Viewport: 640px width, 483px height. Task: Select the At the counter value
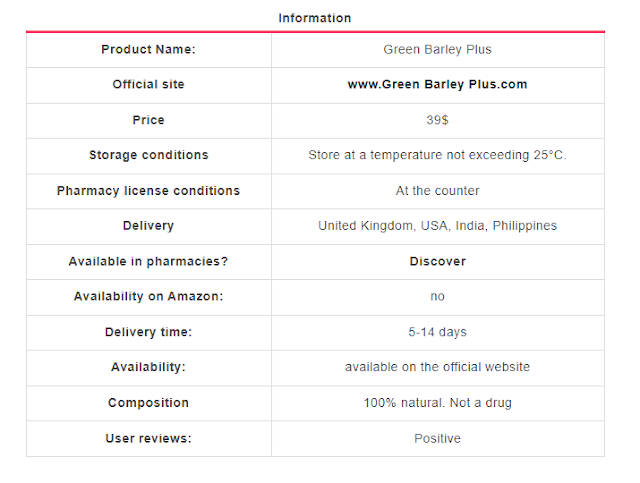437,191
